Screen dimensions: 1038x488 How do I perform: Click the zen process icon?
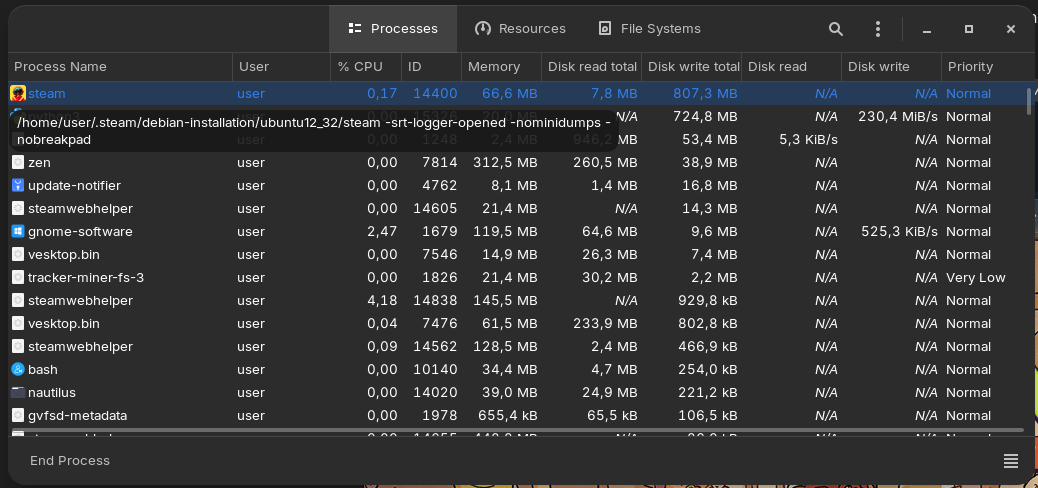(18, 162)
